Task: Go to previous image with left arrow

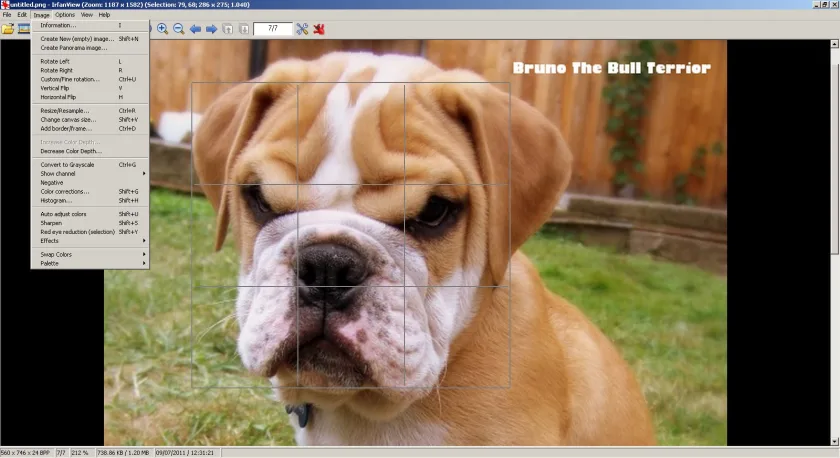Action: click(196, 29)
